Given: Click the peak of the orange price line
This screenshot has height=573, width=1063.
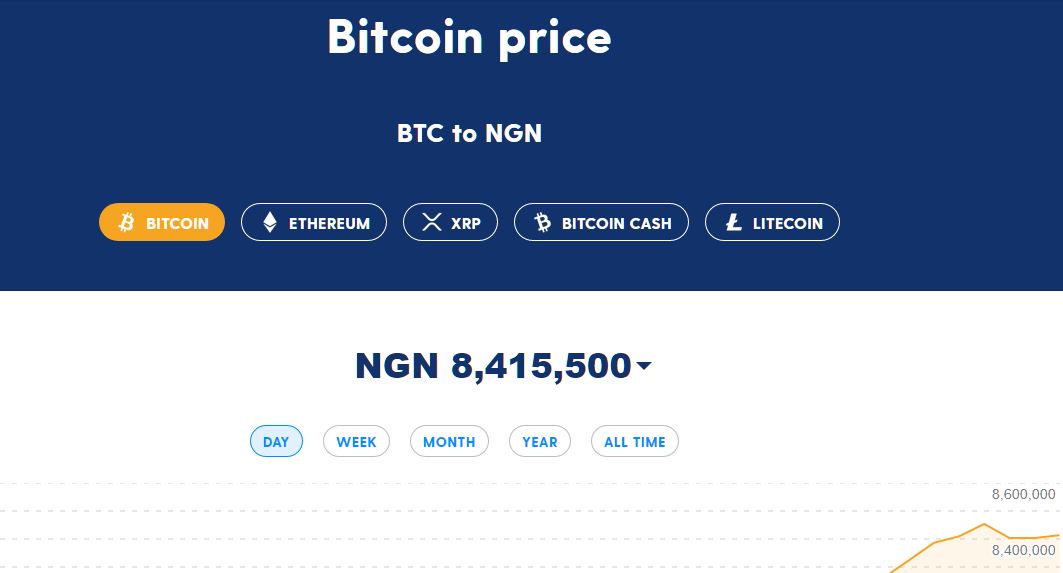Looking at the screenshot, I should tap(984, 524).
